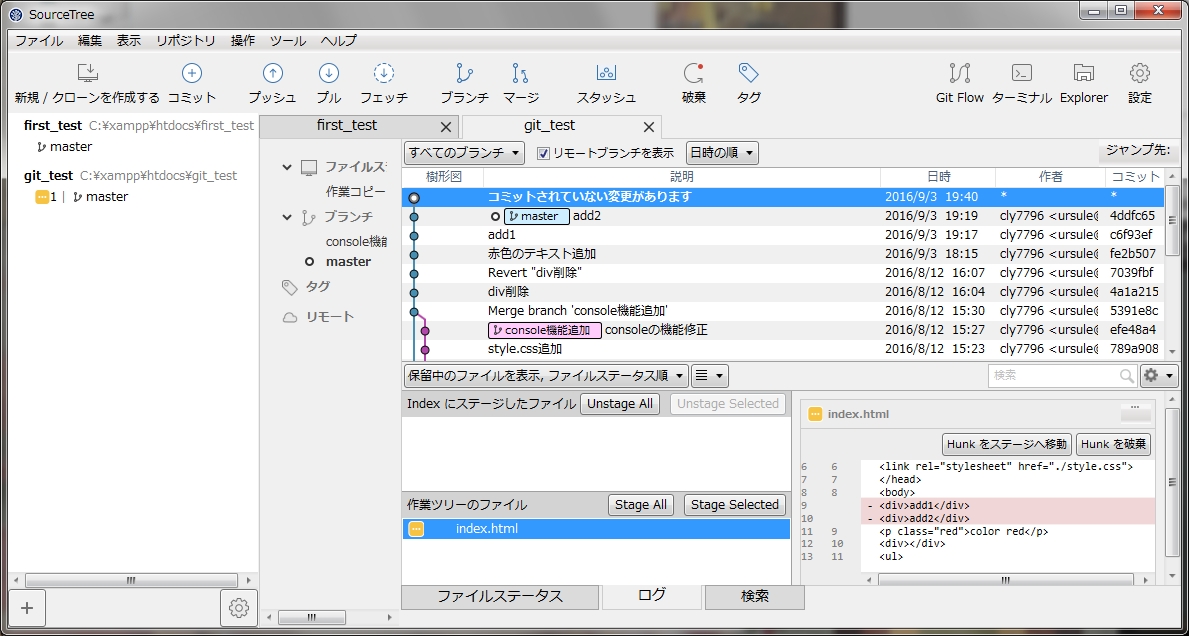Select master branch under git_test sidebar
The image size is (1189, 636).
103,196
